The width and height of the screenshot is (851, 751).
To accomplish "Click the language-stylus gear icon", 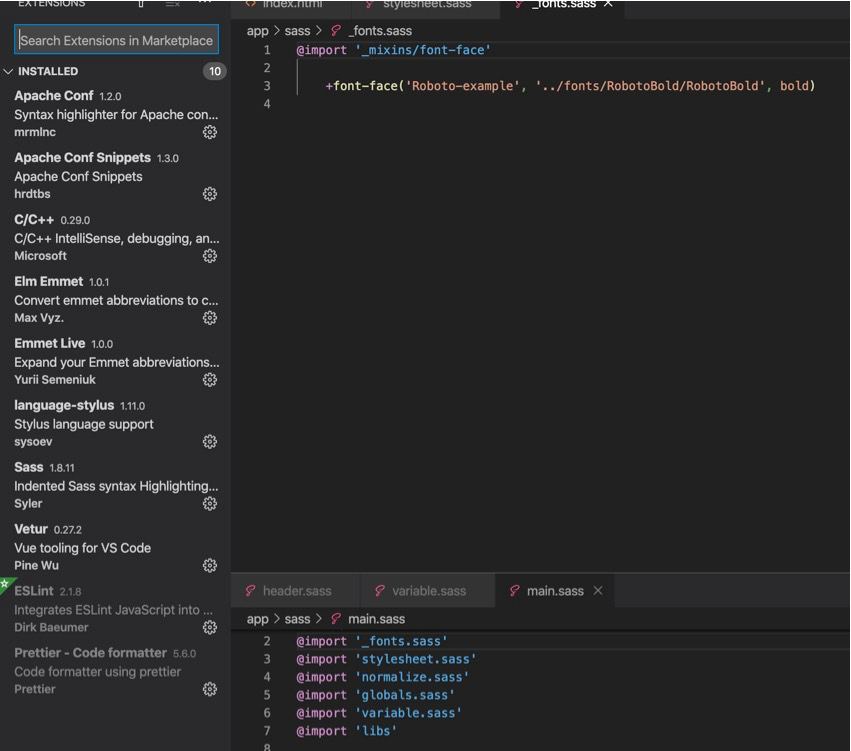I will (209, 442).
